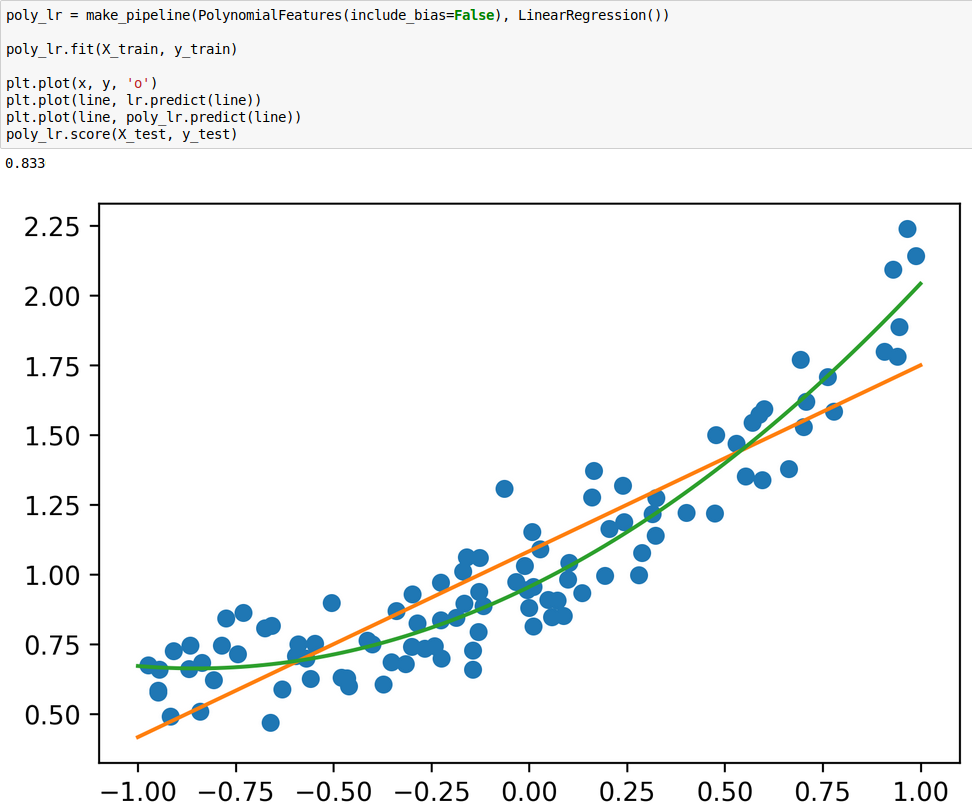
Task: Click the make_pipeline code line
Action: tap(337, 17)
